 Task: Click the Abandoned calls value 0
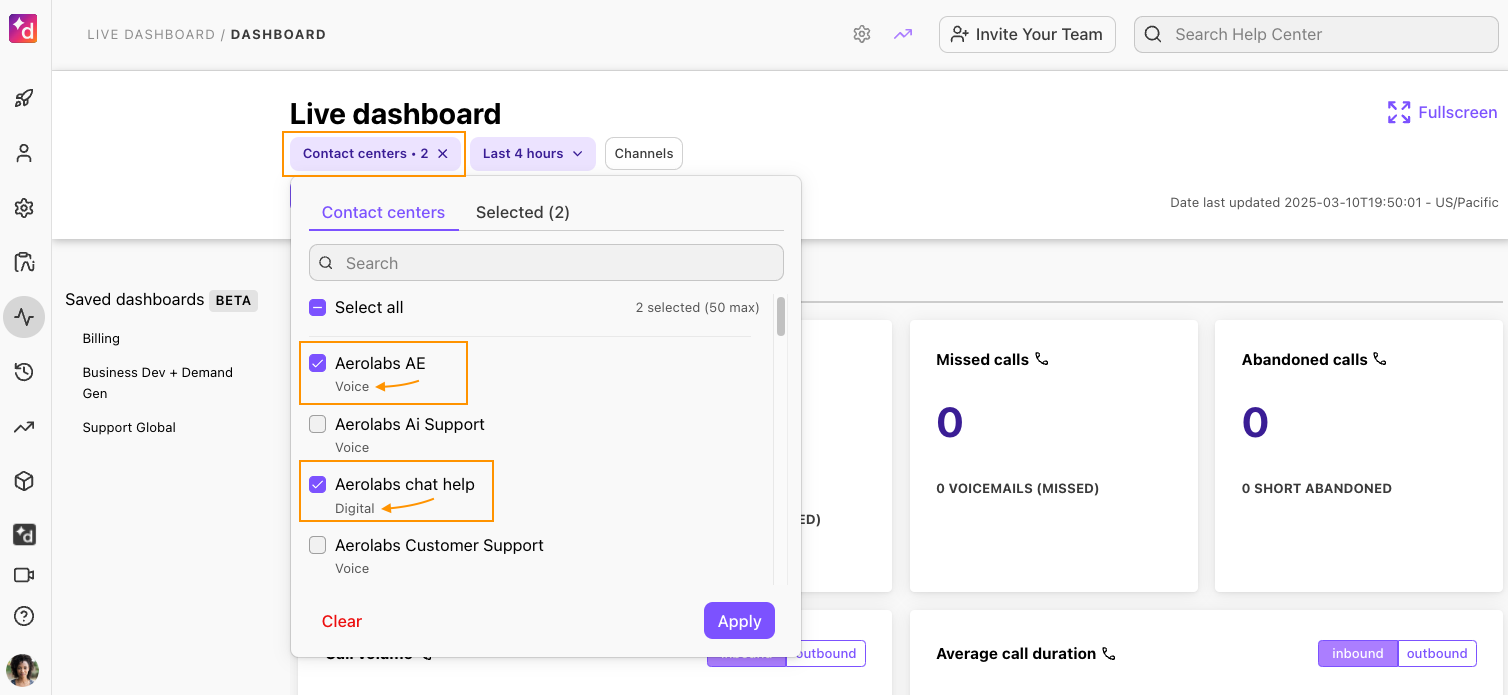pyautogui.click(x=1255, y=423)
